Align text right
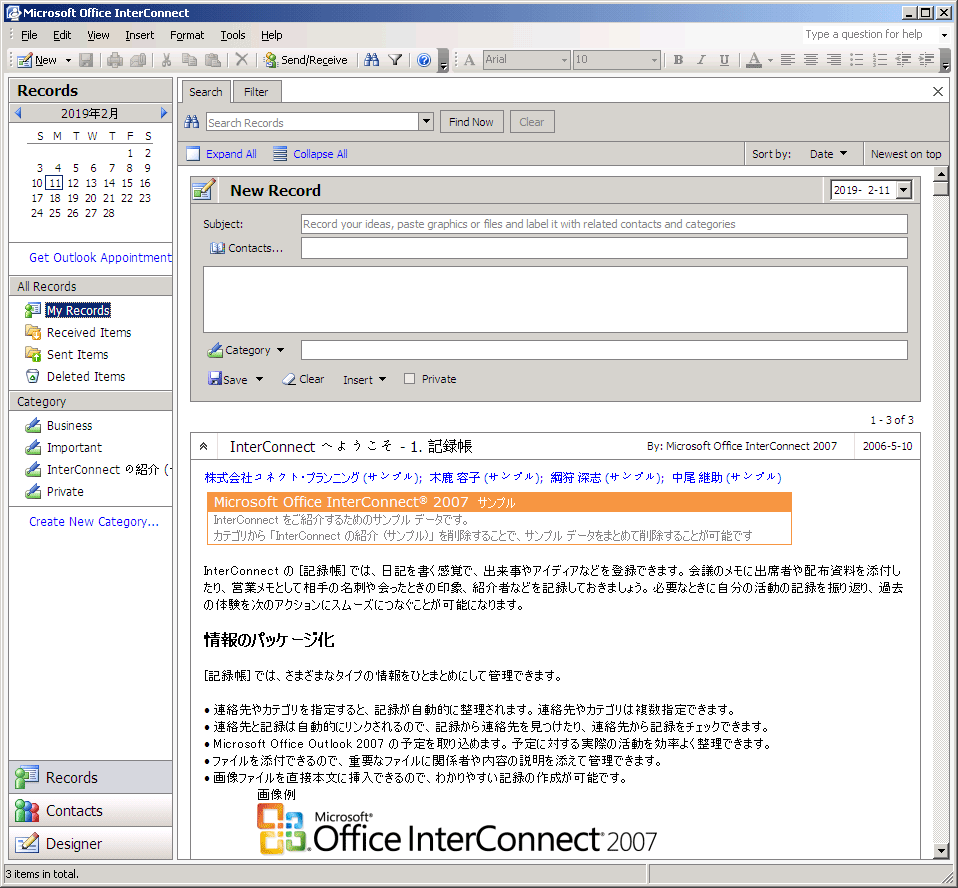The width and height of the screenshot is (958, 888). [x=834, y=60]
